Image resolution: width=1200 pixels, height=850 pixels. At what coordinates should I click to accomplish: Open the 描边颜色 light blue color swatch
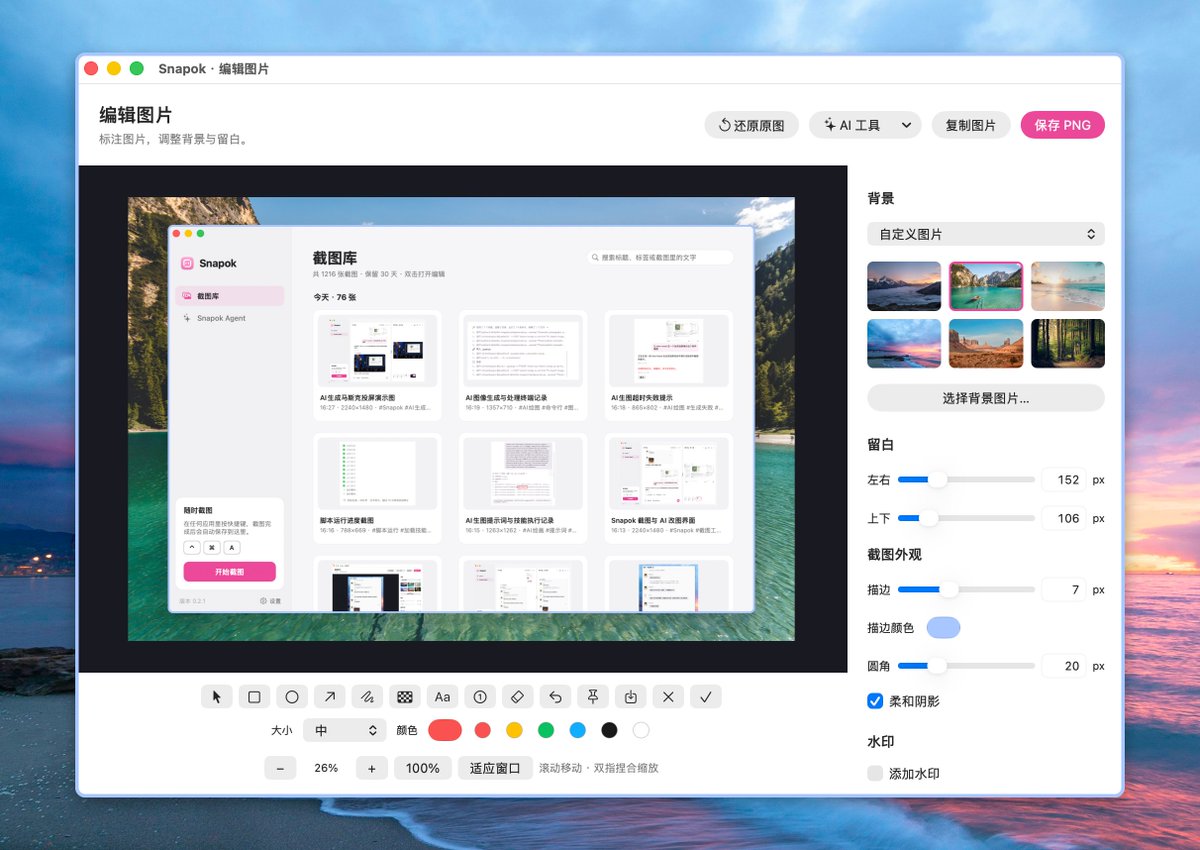943,628
